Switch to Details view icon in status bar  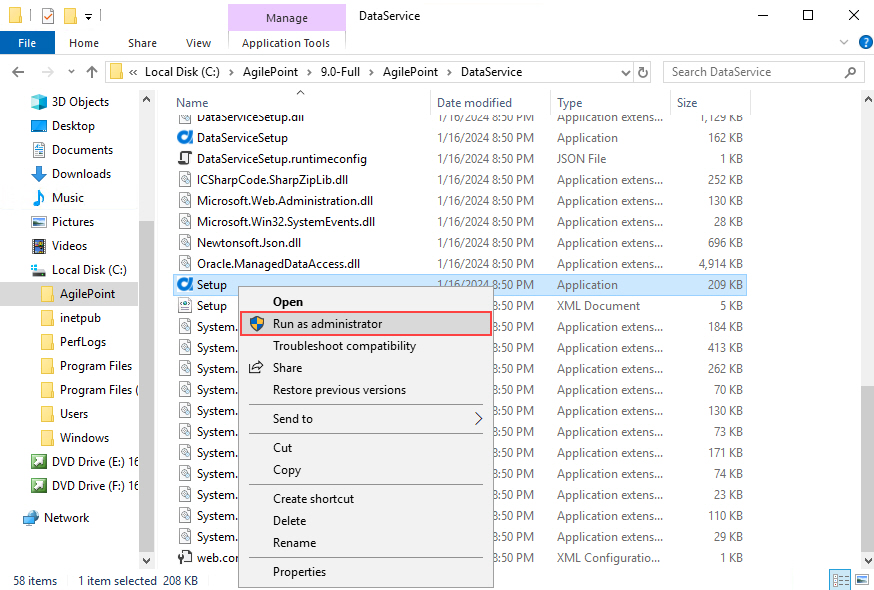point(839,579)
